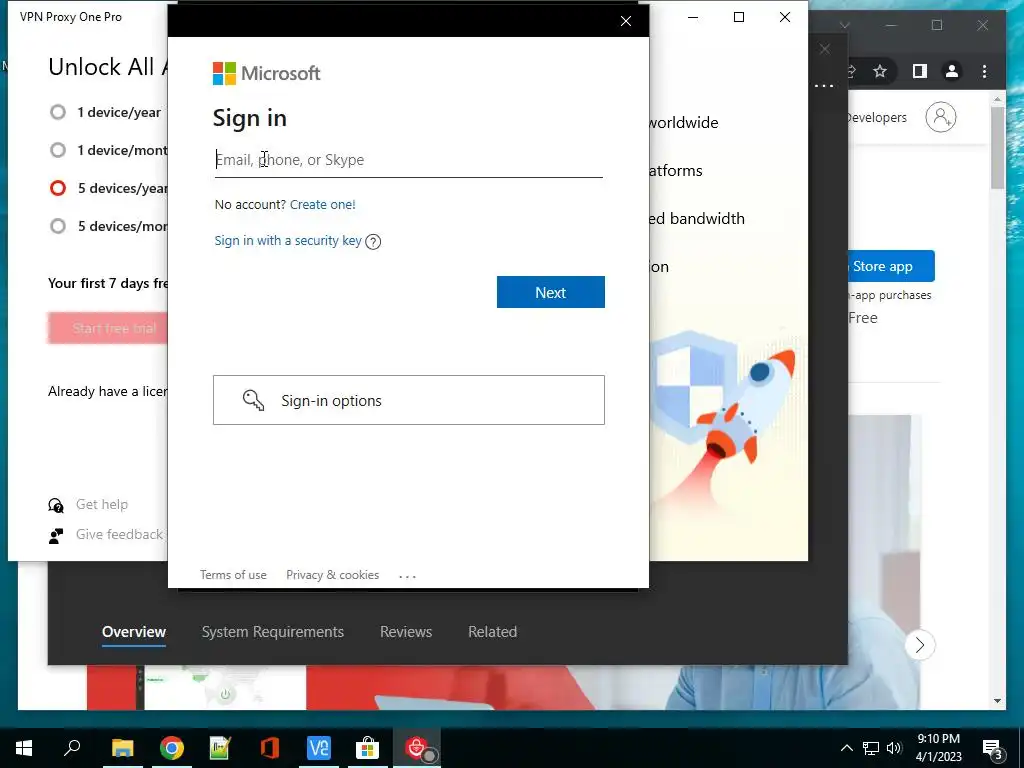Open Give feedback link in VPN app
The width and height of the screenshot is (1024, 768).
pyautogui.click(x=120, y=534)
